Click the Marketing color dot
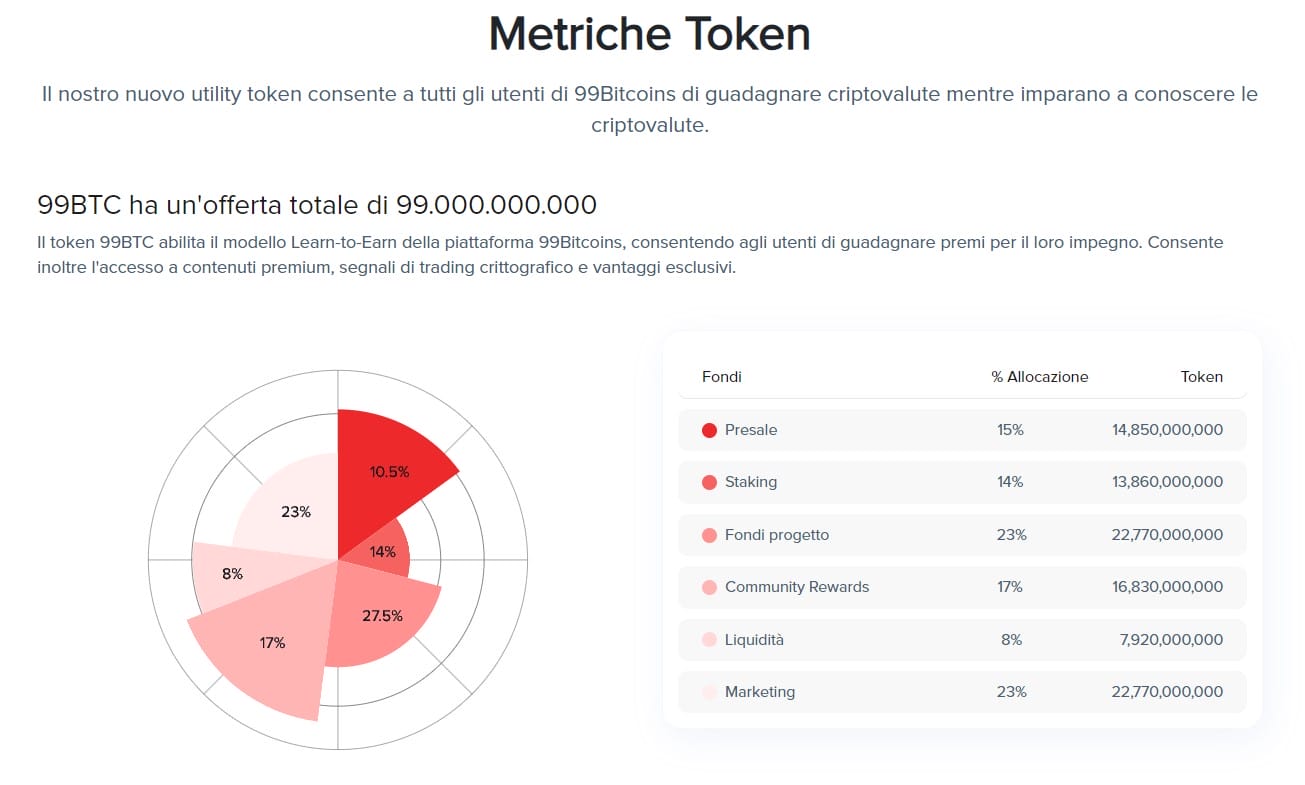 [x=710, y=692]
